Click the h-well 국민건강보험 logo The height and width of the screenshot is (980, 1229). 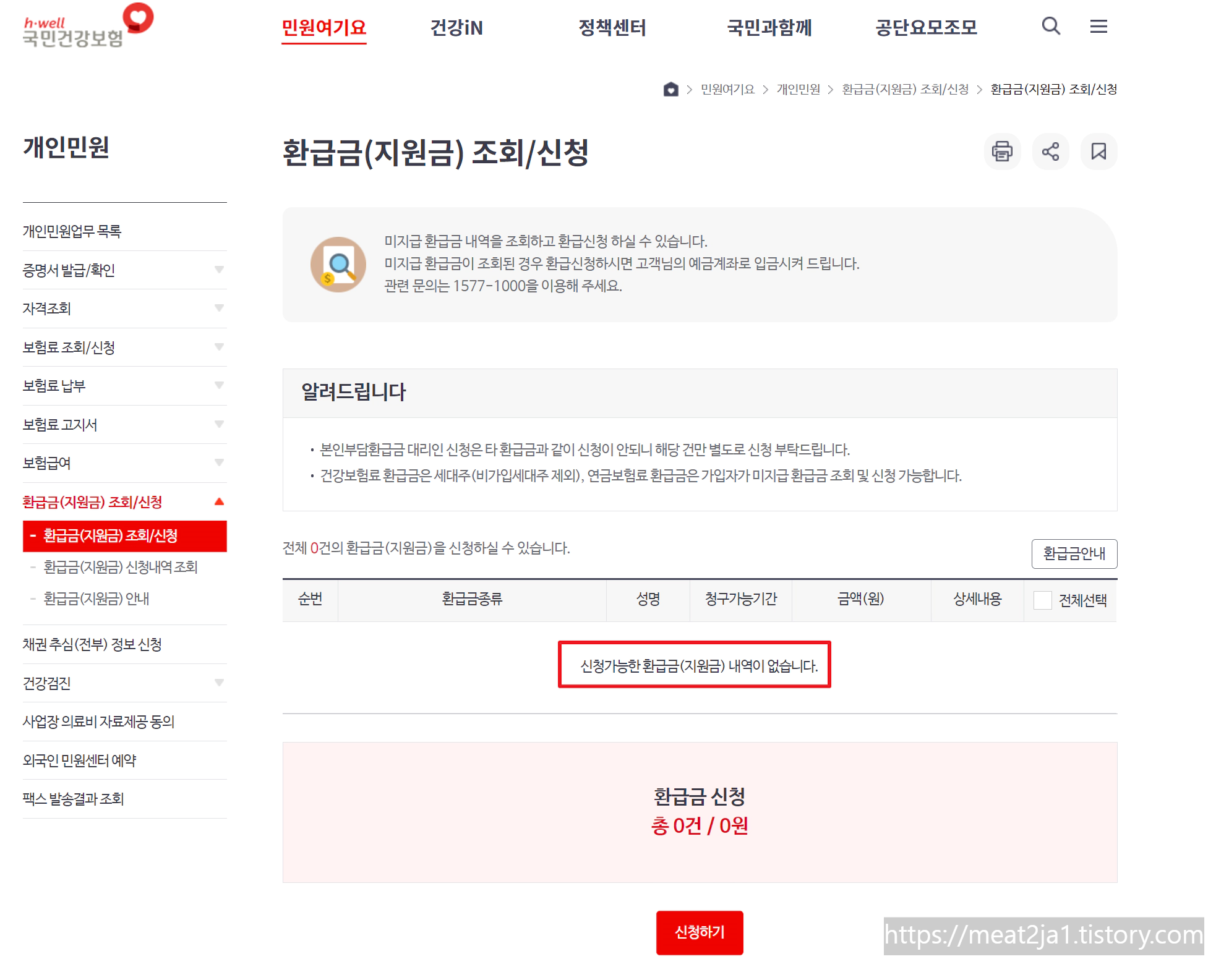click(87, 27)
